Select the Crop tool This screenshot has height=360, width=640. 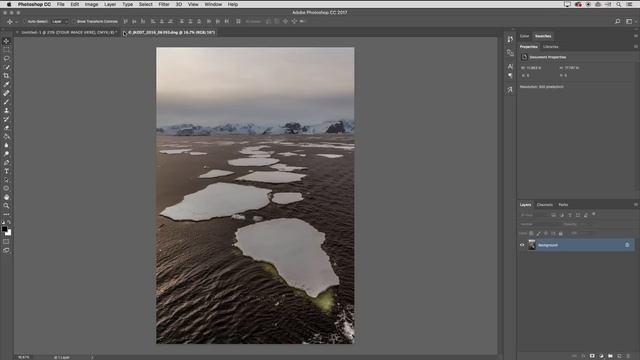pyautogui.click(x=6, y=76)
